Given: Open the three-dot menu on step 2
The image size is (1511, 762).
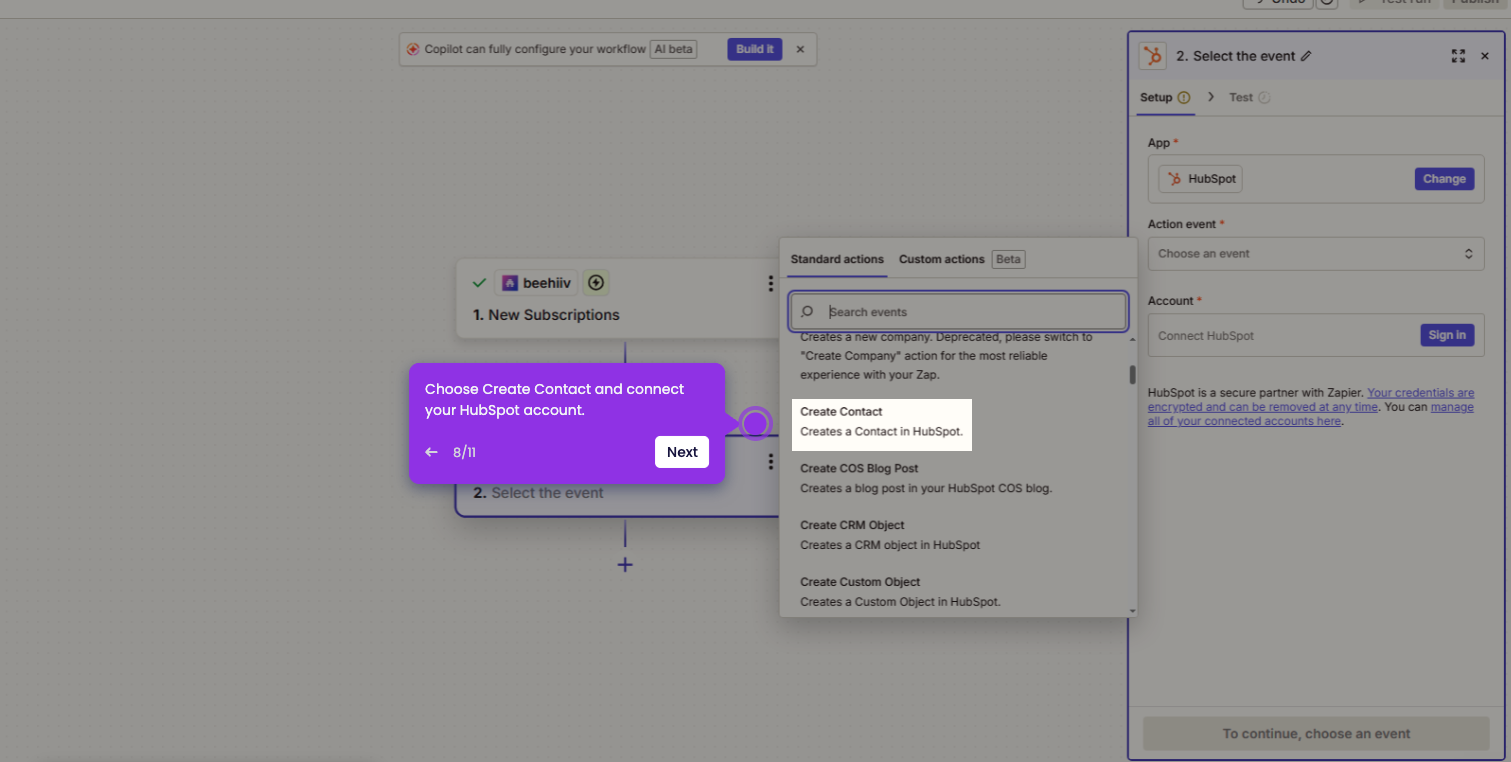Looking at the screenshot, I should click(x=770, y=462).
